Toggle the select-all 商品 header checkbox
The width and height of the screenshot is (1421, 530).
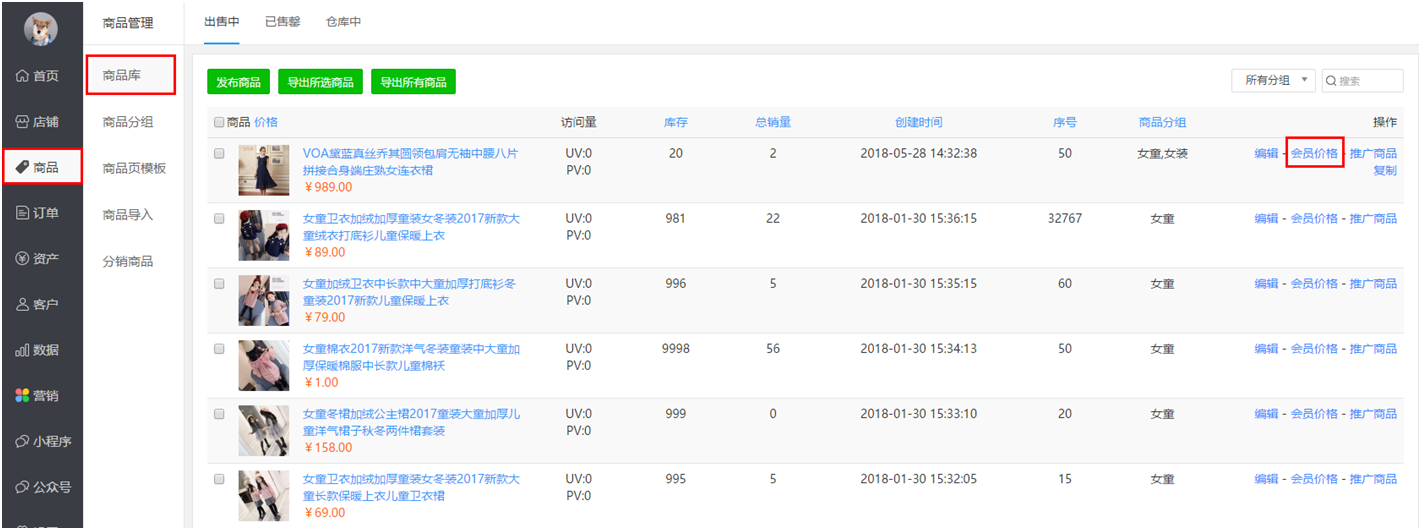219,122
